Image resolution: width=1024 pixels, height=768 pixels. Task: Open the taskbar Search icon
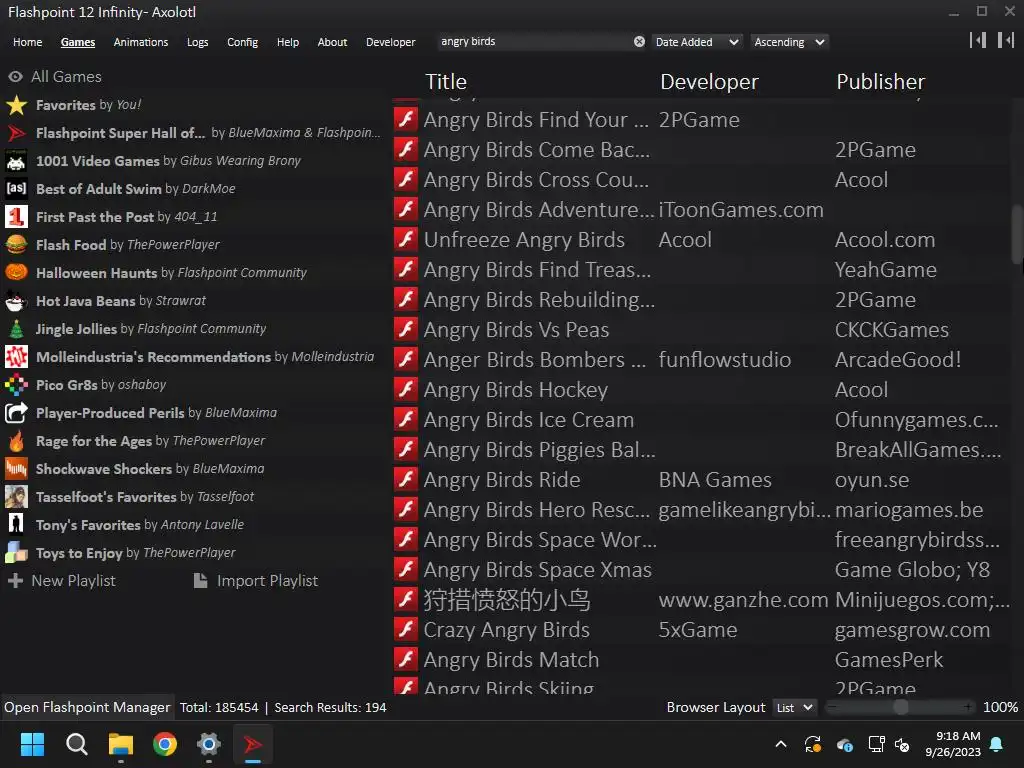pos(76,744)
